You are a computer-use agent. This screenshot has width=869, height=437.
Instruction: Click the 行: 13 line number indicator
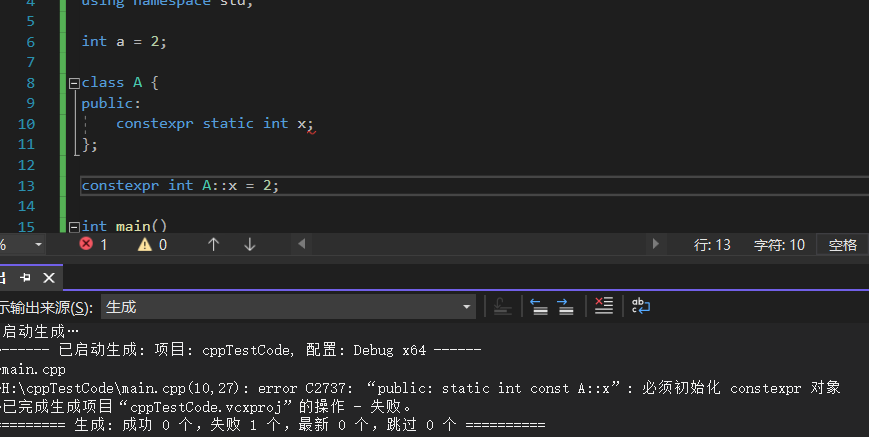712,244
